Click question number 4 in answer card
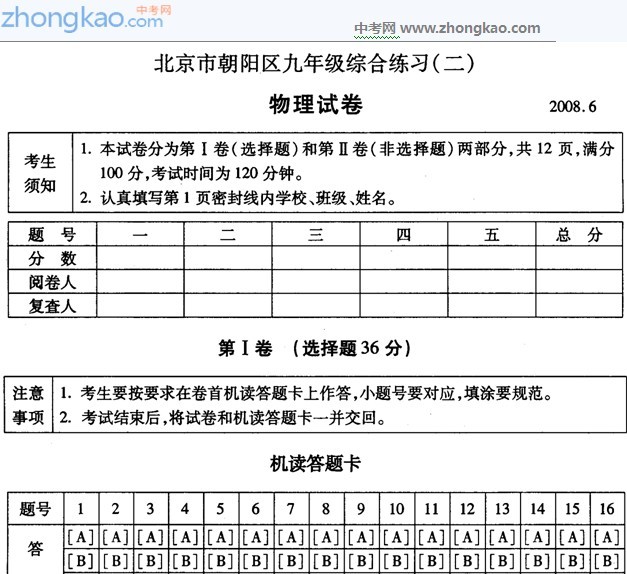This screenshot has height=574, width=627. [186, 509]
